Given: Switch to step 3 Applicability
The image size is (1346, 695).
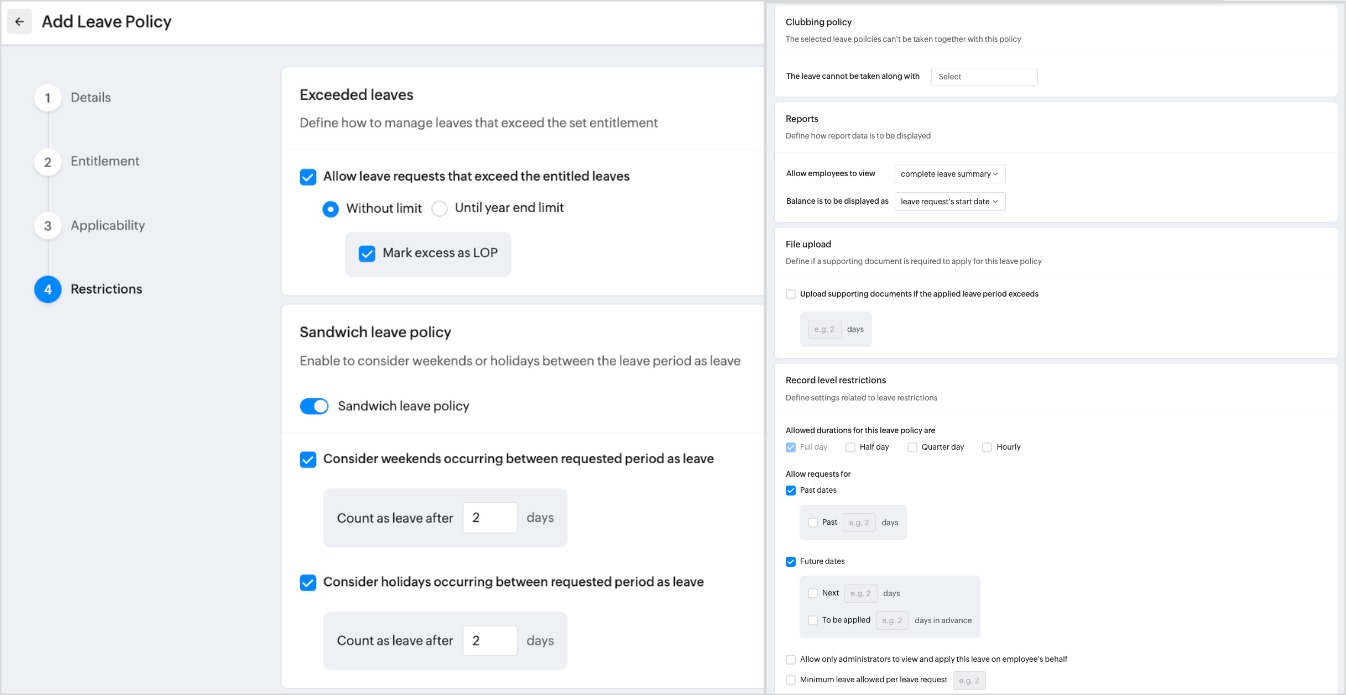Looking at the screenshot, I should pos(48,226).
